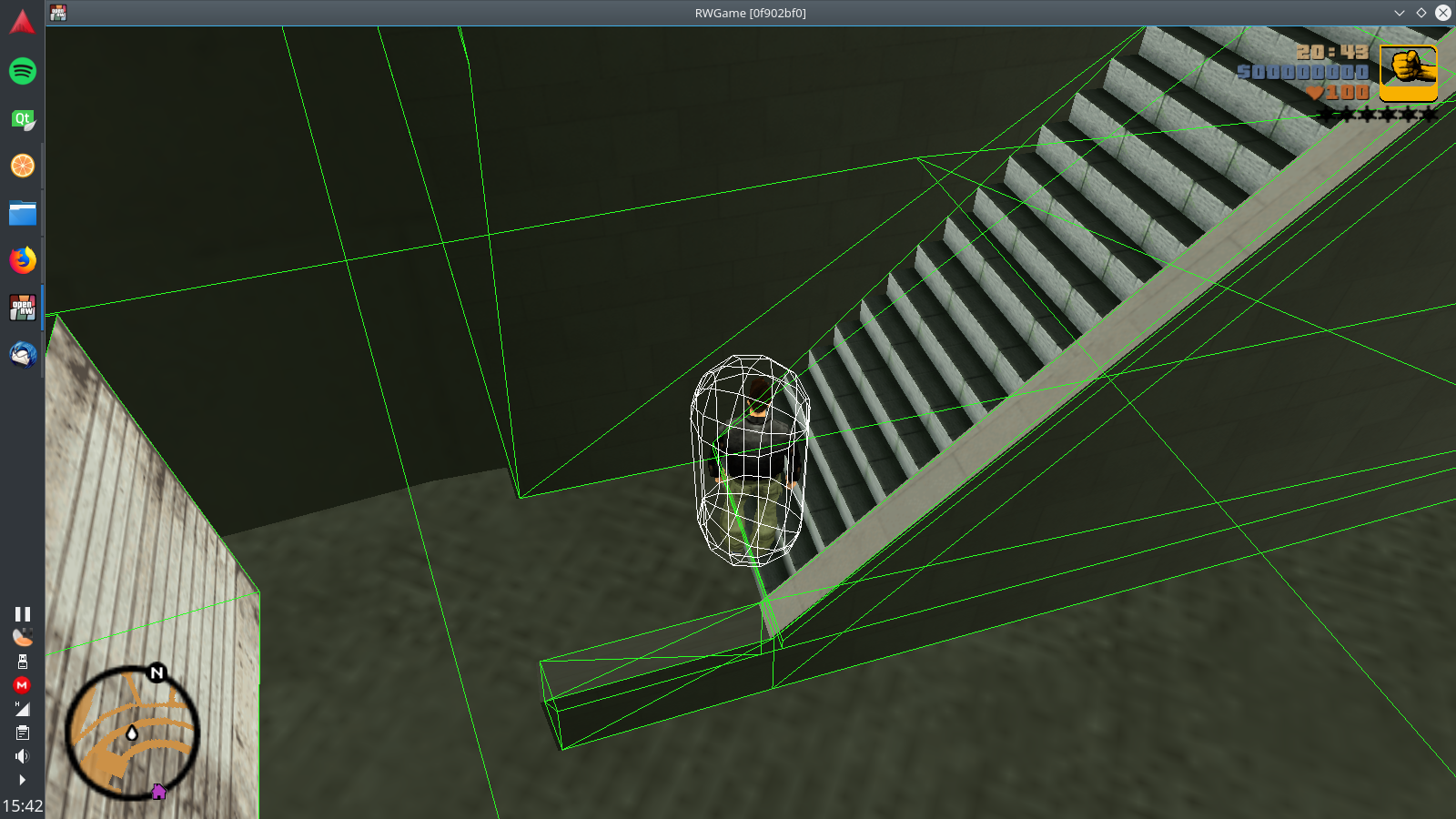This screenshot has height=819, width=1456.
Task: Open the file manager folder icon
Action: coord(22,213)
